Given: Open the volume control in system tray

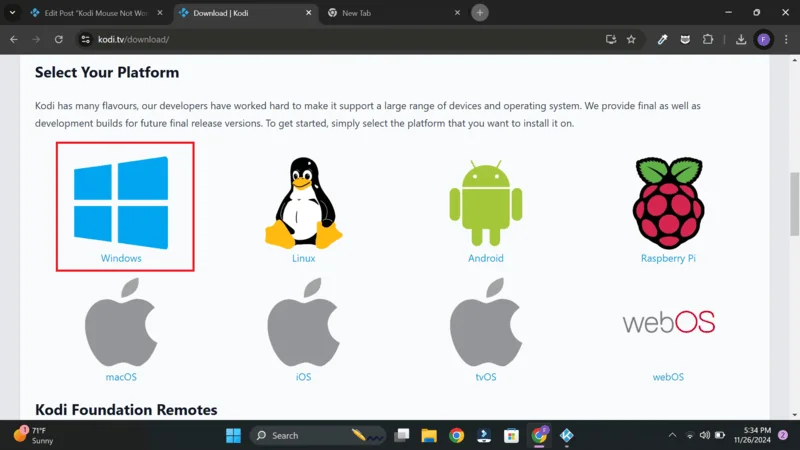Looking at the screenshot, I should pos(705,435).
